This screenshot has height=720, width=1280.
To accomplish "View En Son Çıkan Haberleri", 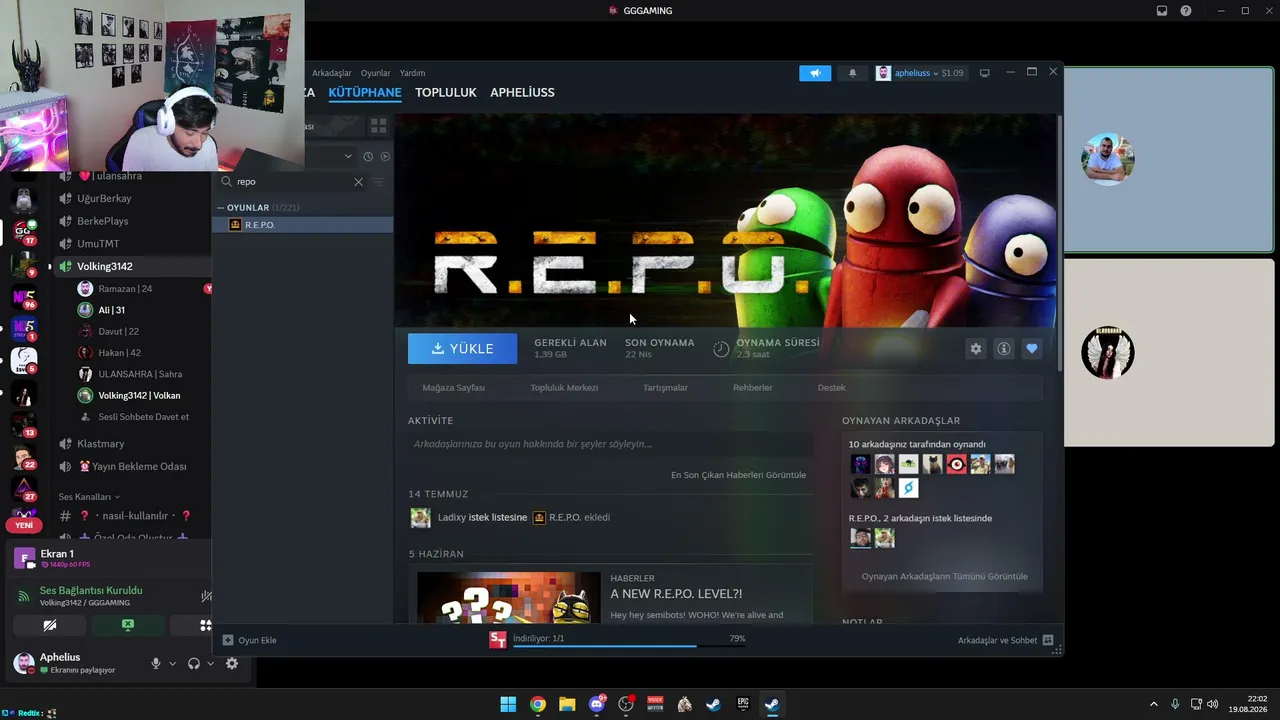I will 738,475.
